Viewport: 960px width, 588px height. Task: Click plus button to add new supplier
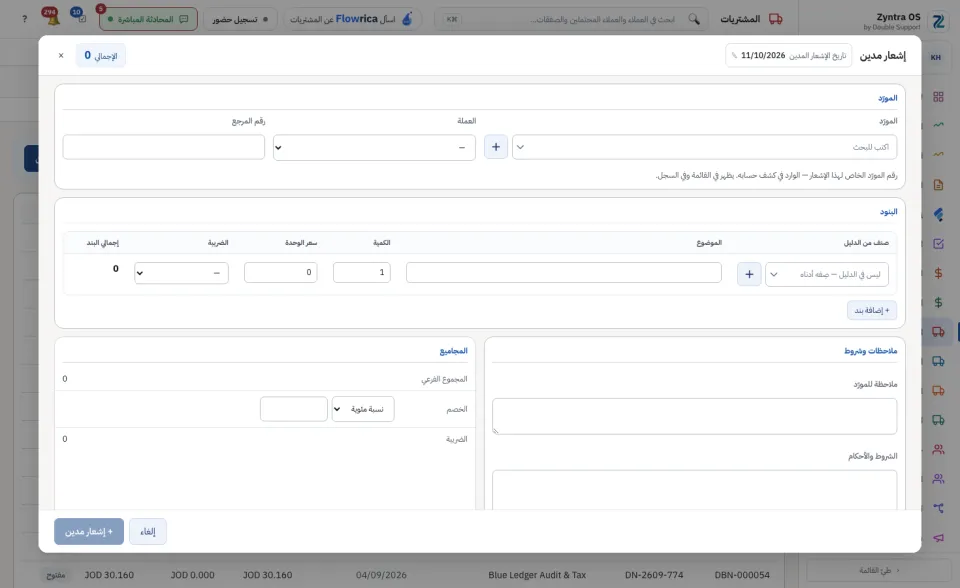(496, 147)
